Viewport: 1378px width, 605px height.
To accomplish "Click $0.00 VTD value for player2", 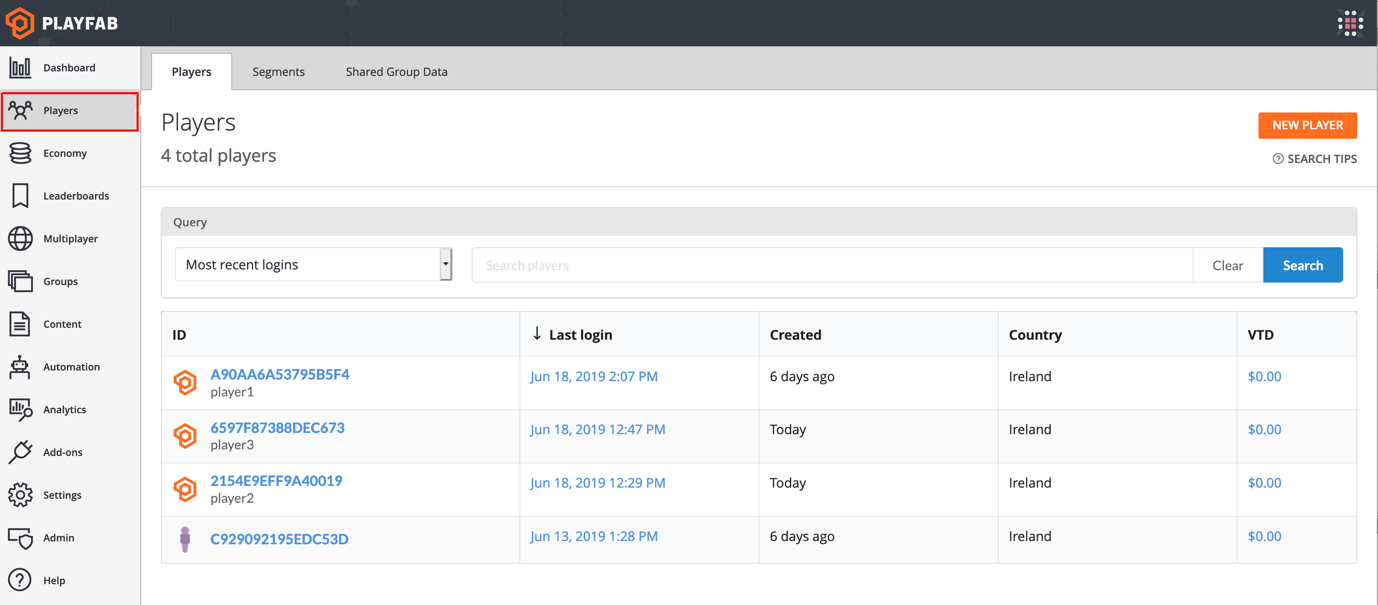I will pyautogui.click(x=1264, y=483).
